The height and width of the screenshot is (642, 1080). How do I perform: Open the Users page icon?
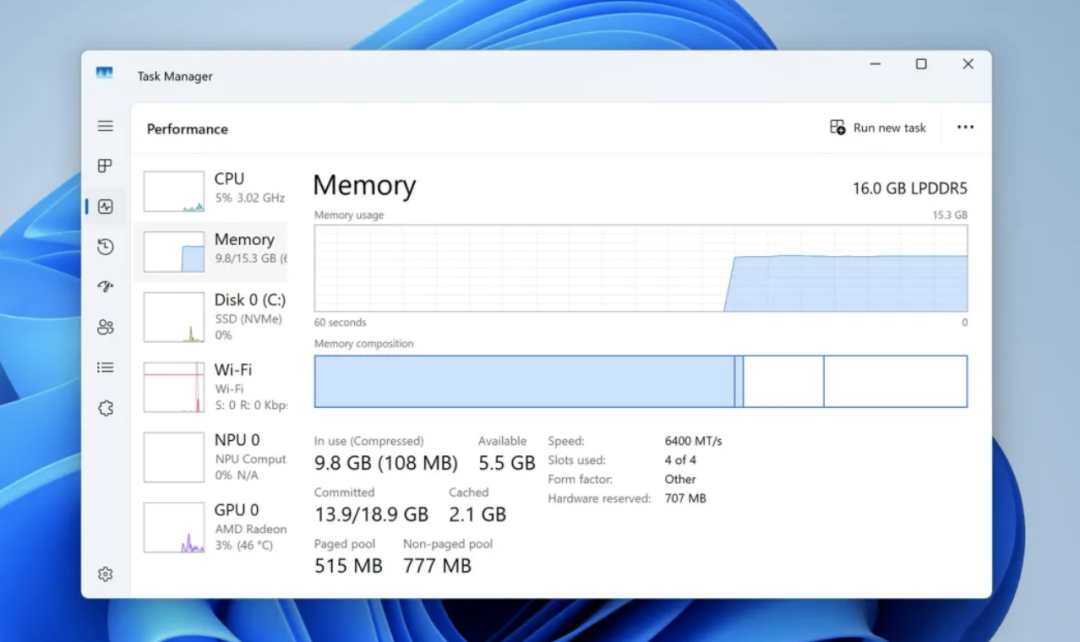tap(105, 327)
